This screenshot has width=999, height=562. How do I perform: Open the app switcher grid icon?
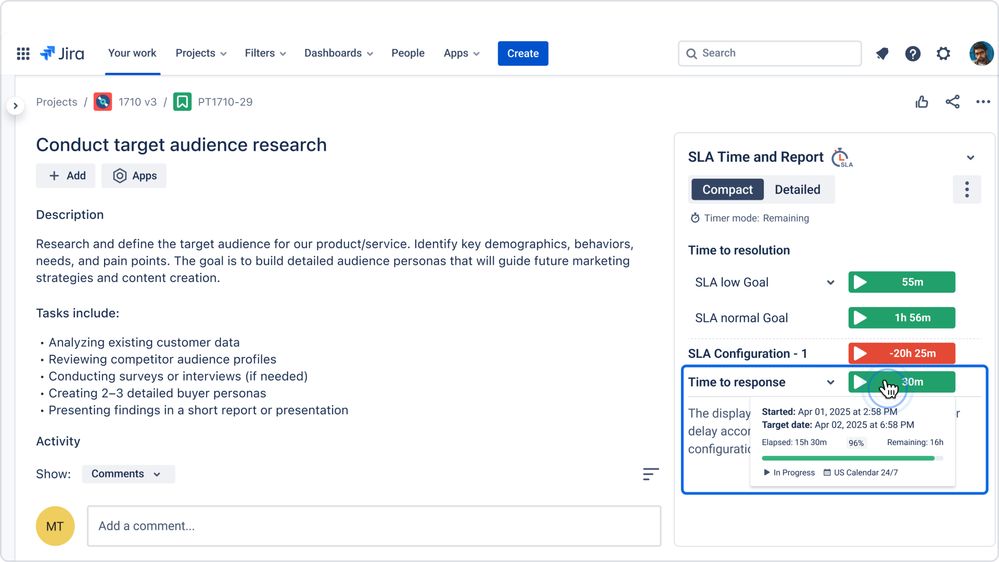23,54
